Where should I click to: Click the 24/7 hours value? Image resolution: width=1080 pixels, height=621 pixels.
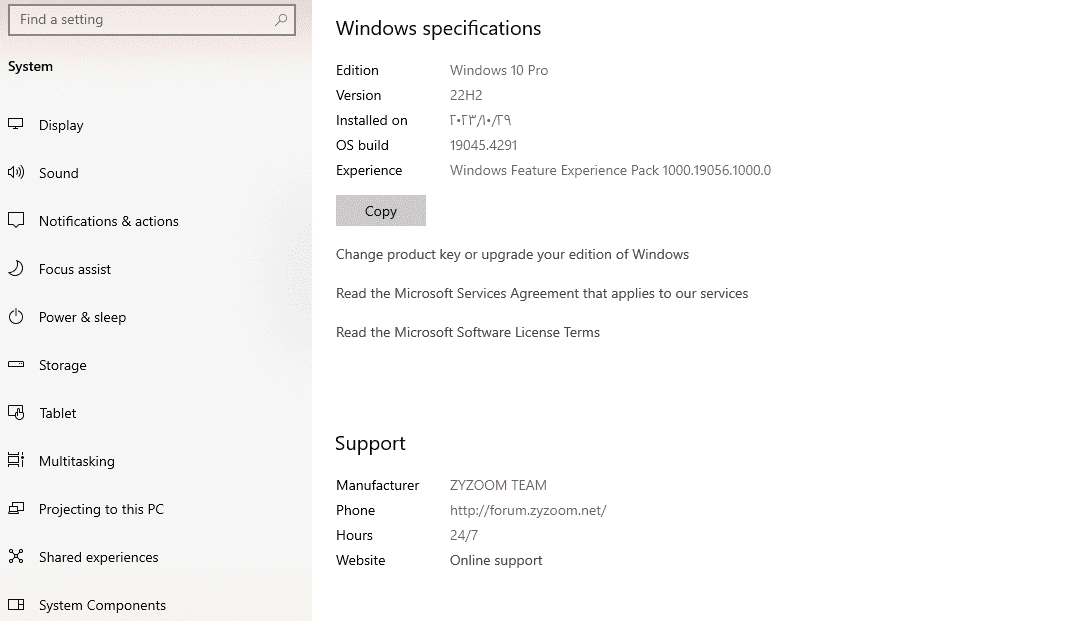coord(464,535)
